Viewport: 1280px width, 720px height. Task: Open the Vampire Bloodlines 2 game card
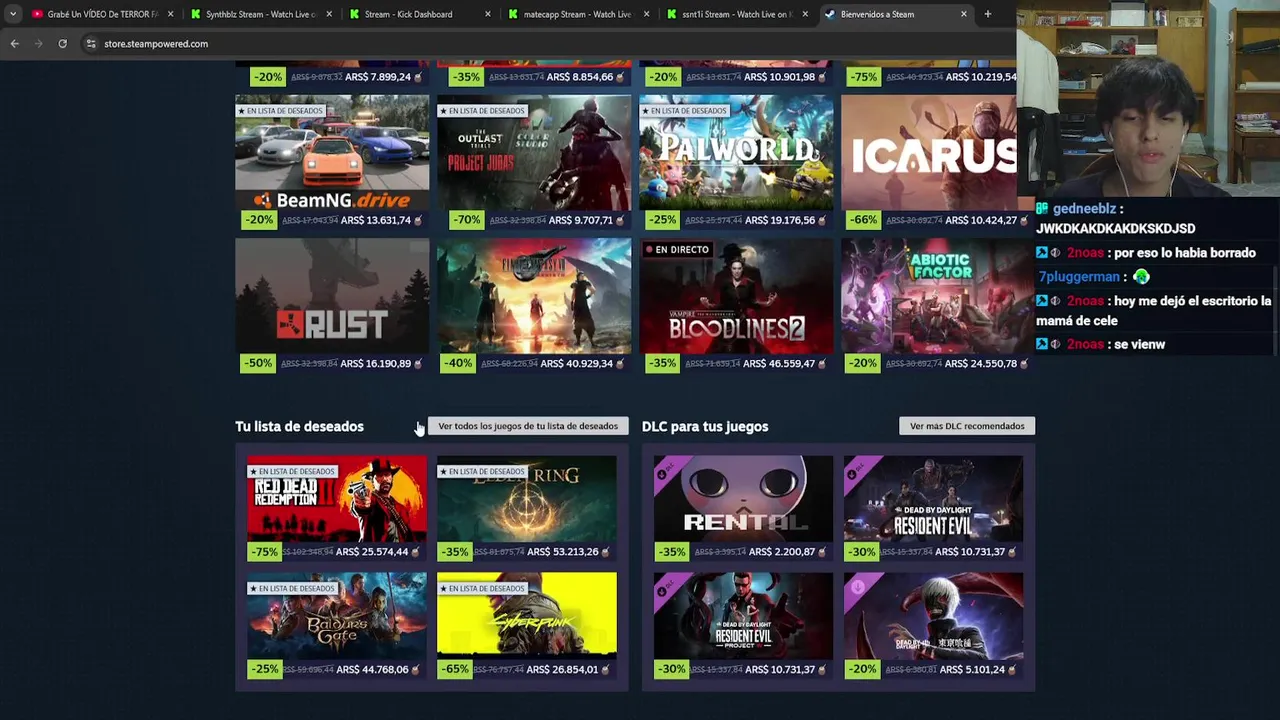[736, 306]
